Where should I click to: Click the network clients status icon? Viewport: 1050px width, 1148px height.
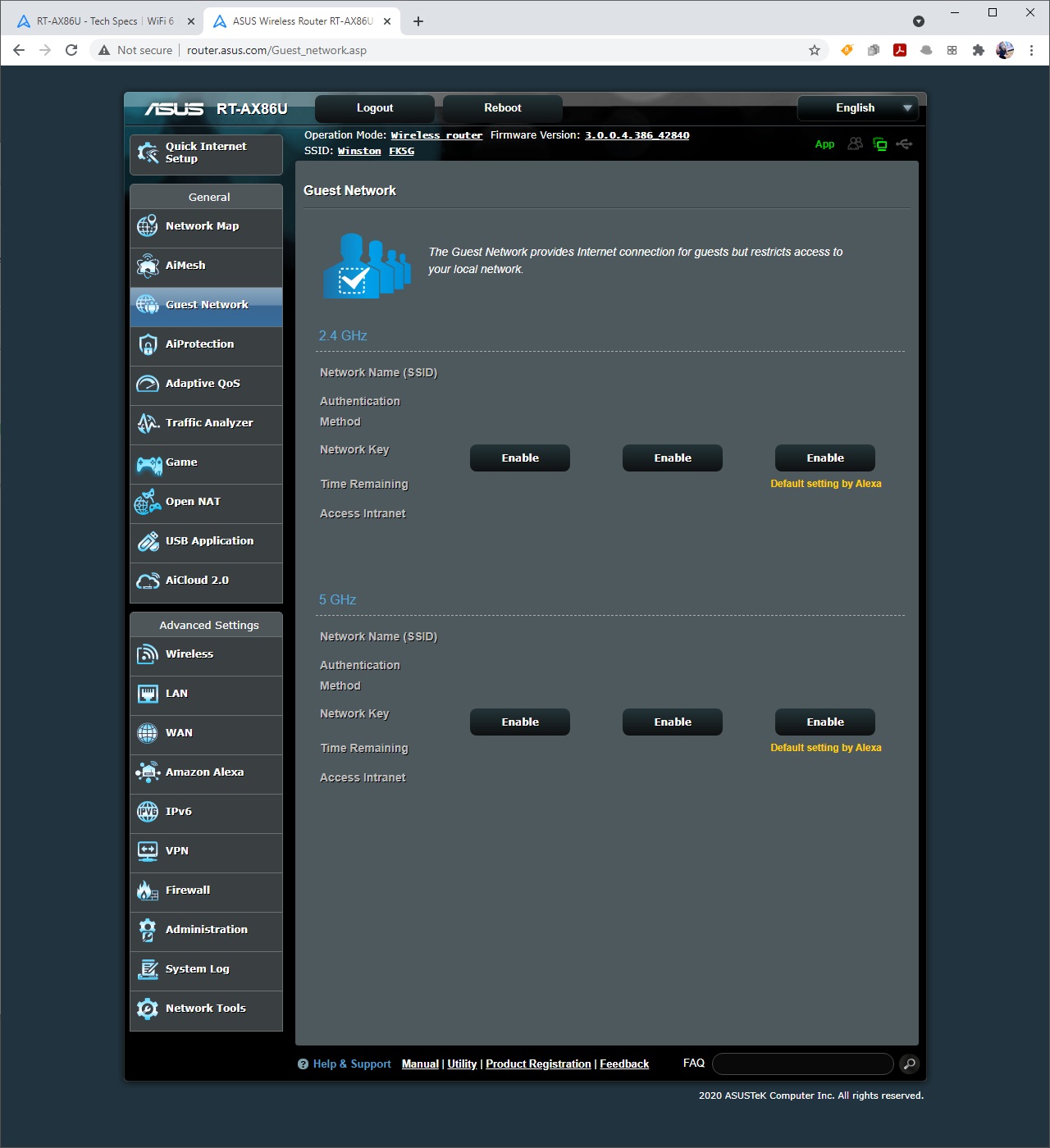(880, 144)
